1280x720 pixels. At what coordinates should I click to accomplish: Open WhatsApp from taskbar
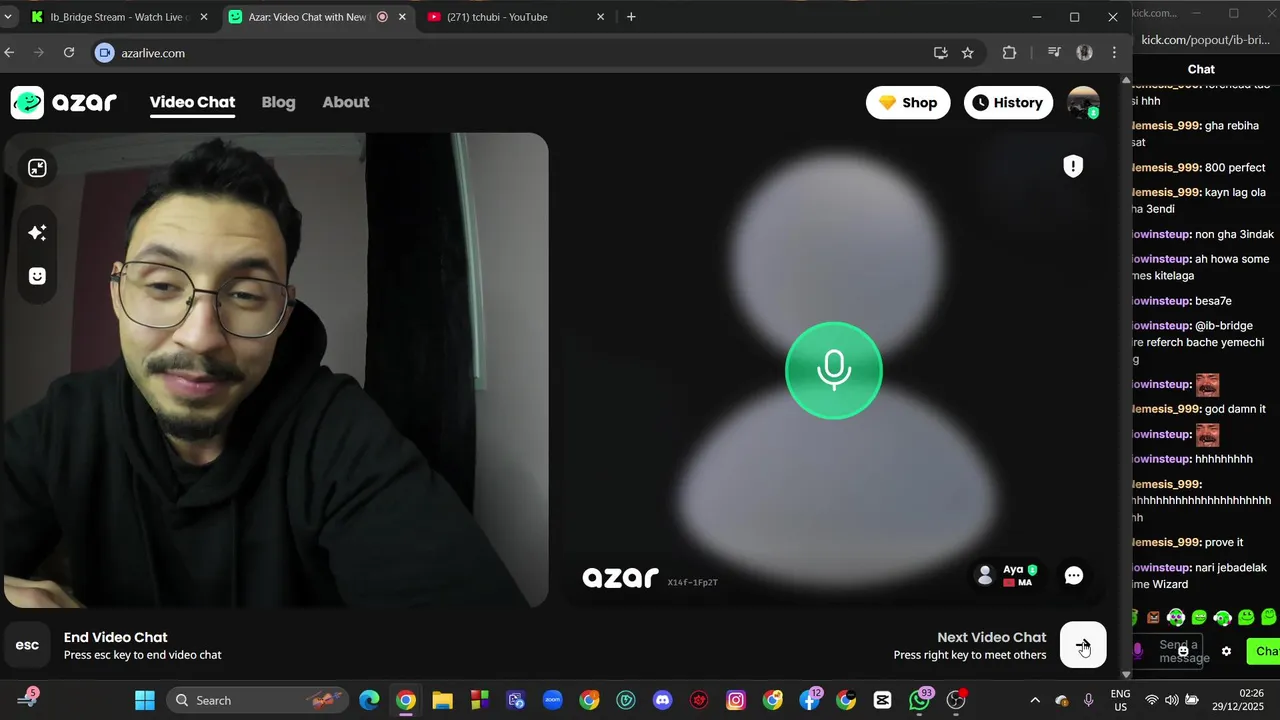coord(919,700)
